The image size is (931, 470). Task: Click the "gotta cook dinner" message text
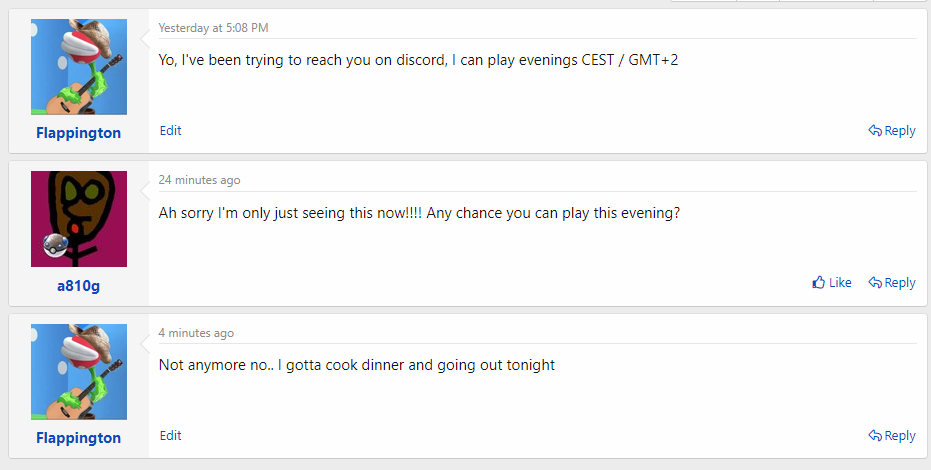click(x=356, y=365)
